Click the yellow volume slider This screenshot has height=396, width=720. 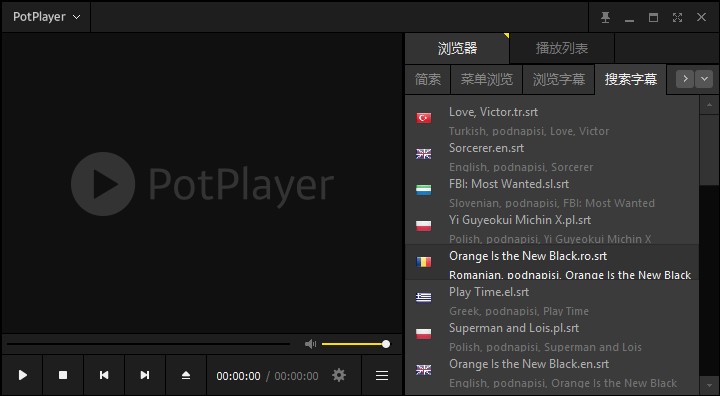click(x=355, y=344)
